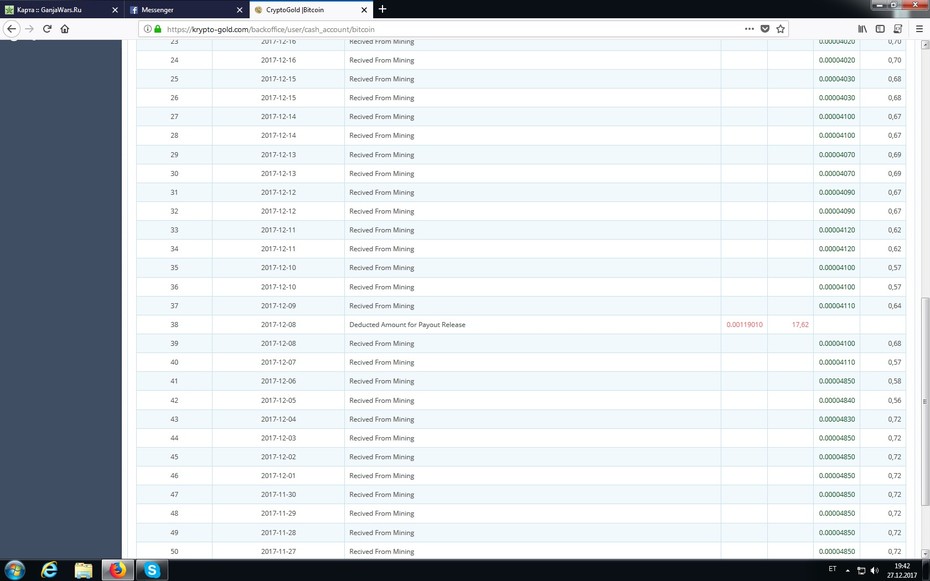Click the red 0.00119010 deducted amount
The width and height of the screenshot is (930, 581).
coord(744,324)
